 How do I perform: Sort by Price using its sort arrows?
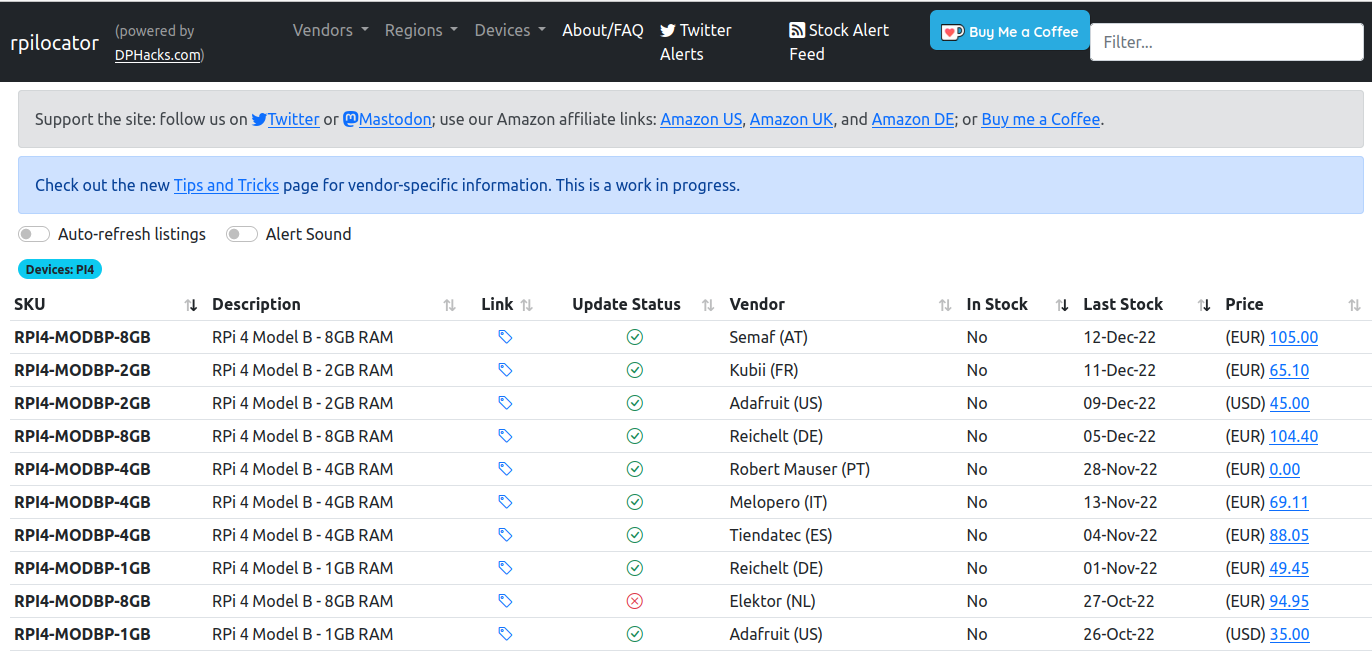coord(1354,305)
